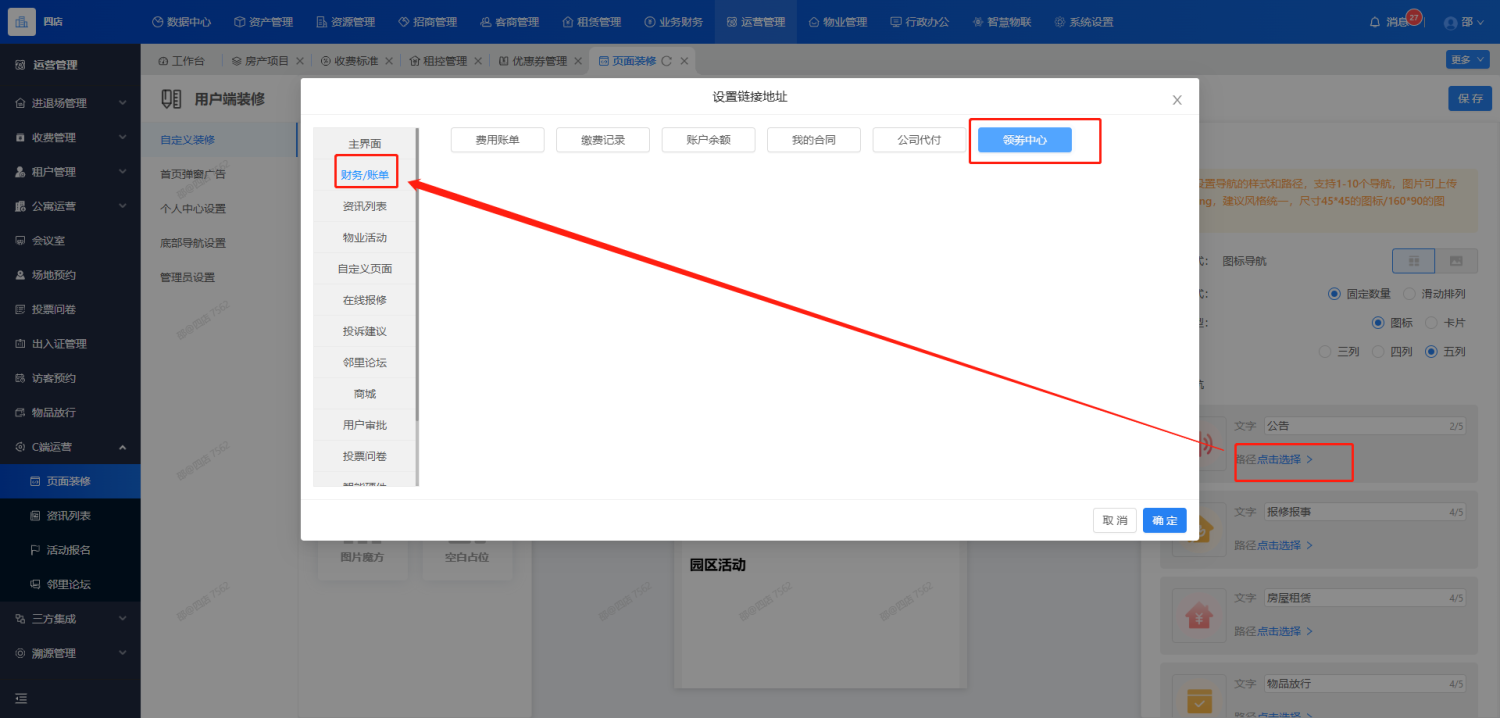Close the link address dialog
This screenshot has width=1500, height=718.
pyautogui.click(x=1177, y=99)
